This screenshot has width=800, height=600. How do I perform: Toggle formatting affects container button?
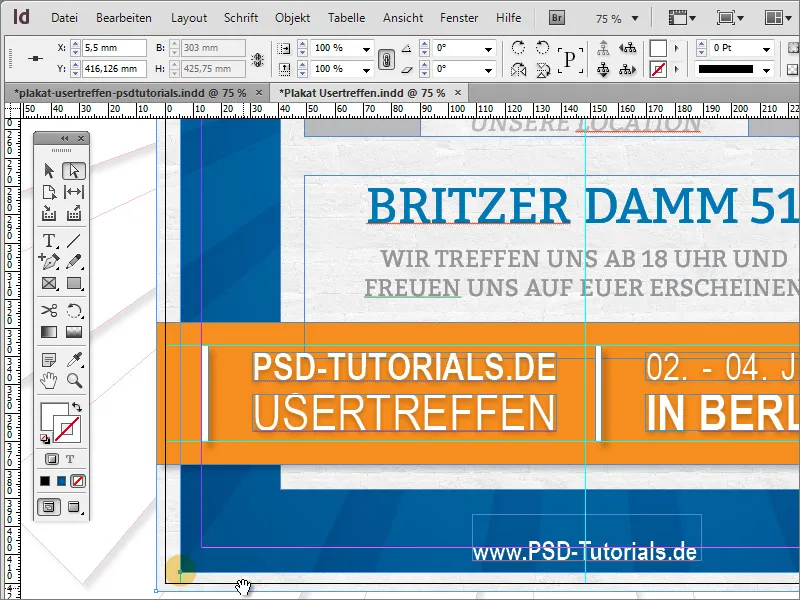52,459
